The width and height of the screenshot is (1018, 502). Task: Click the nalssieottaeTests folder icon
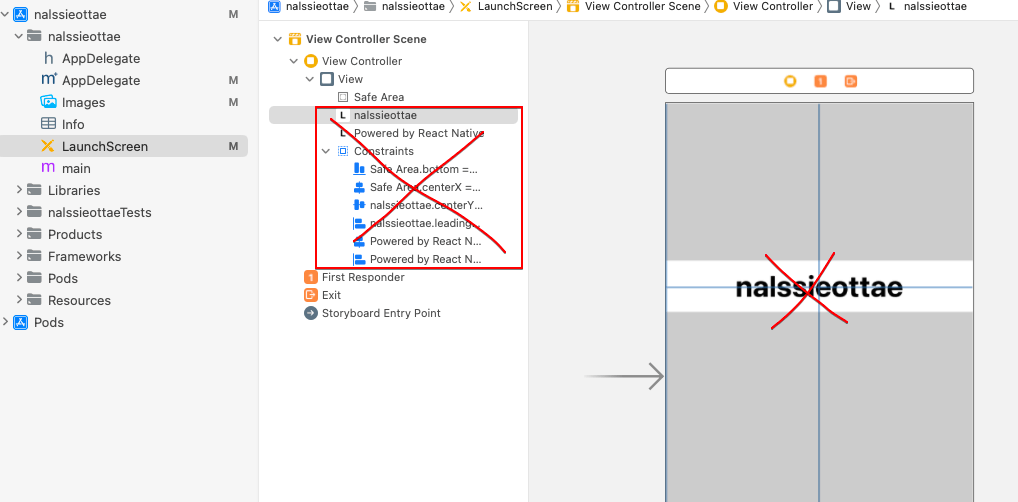click(34, 212)
